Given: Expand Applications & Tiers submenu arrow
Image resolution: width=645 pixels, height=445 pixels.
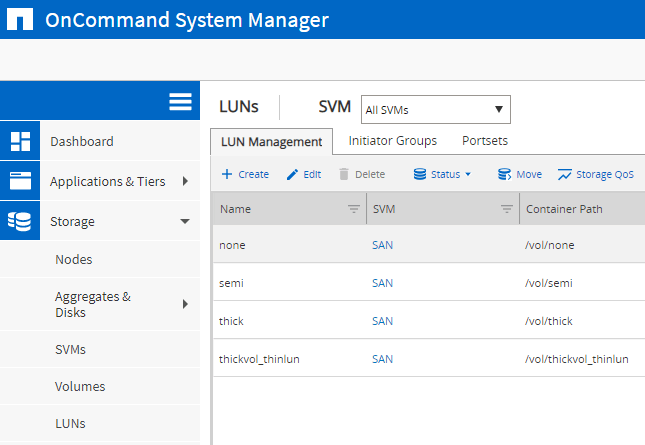Looking at the screenshot, I should click(x=185, y=181).
